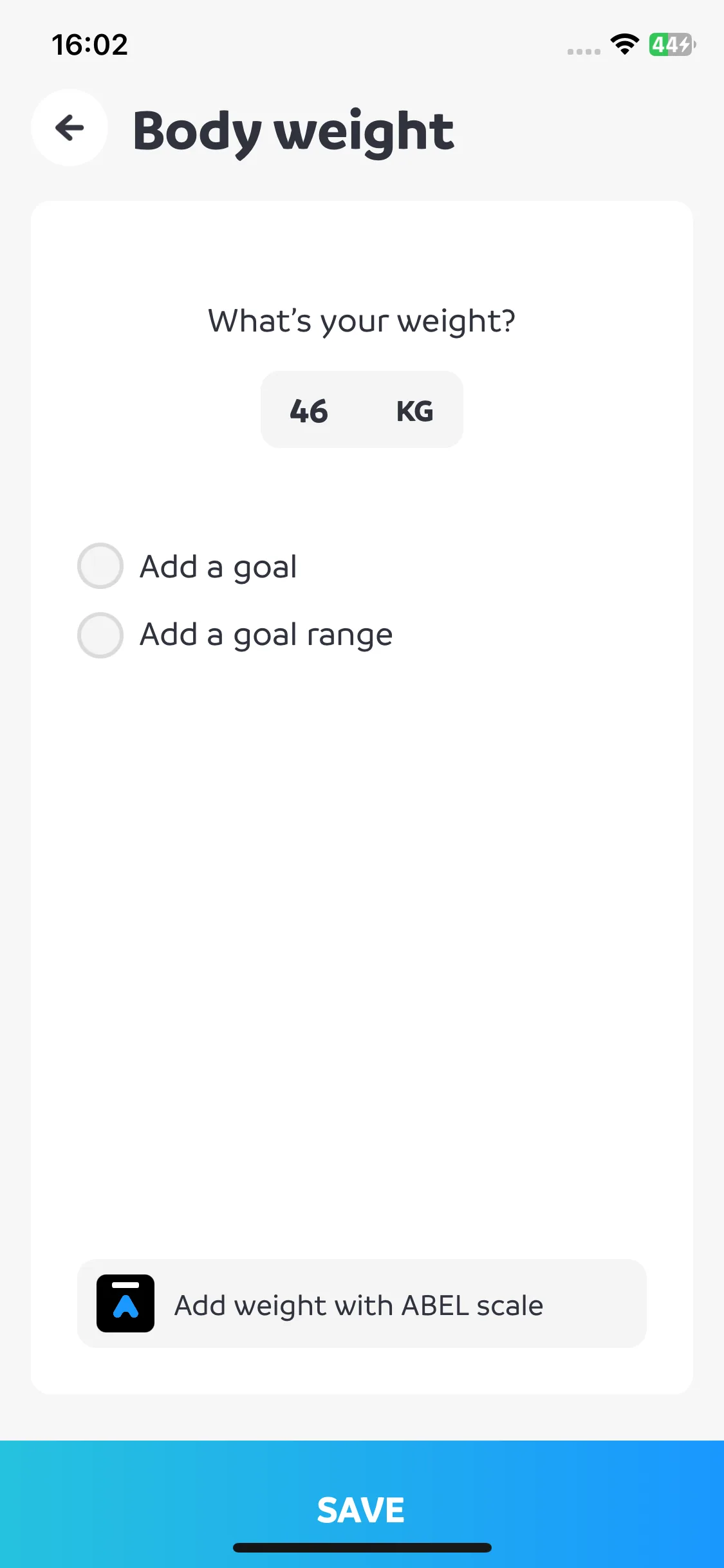Tap the What's your weight? heading
Screen dimensions: 724x1568
tap(362, 321)
